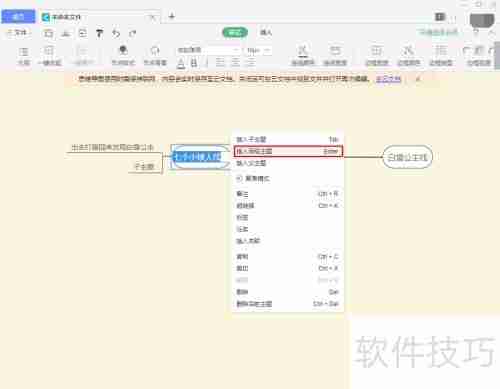500x389 pixels.
Task: Choose insert parent topic in context menu
Action: point(288,163)
